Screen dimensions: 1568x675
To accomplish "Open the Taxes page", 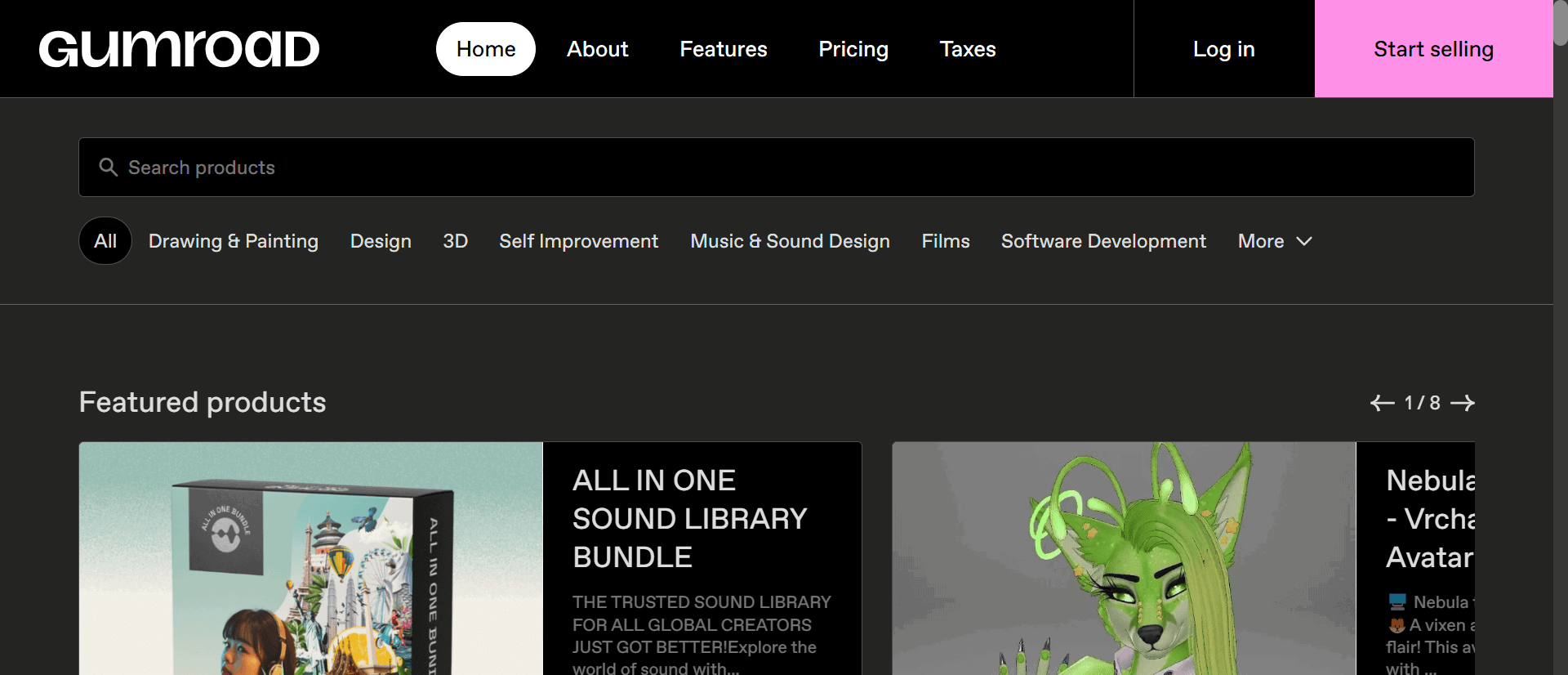I will click(968, 49).
